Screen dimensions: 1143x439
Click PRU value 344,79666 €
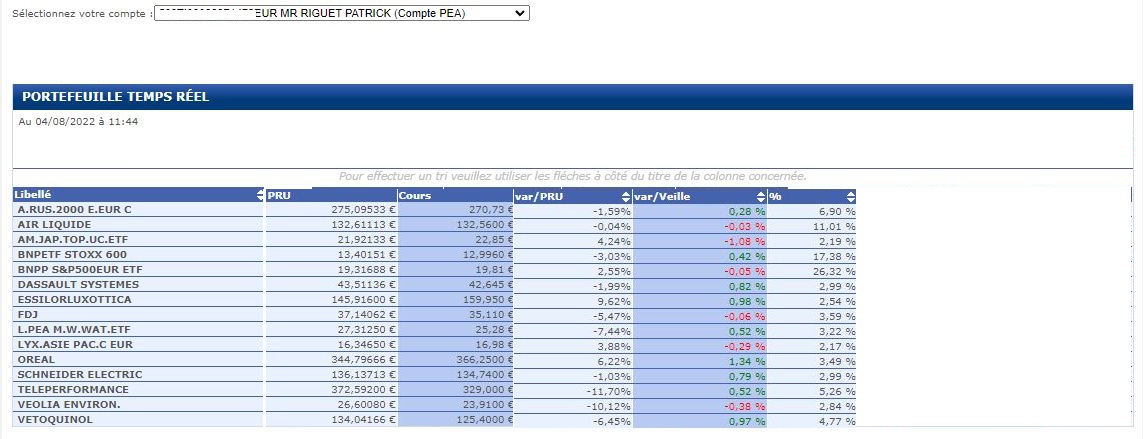(363, 360)
